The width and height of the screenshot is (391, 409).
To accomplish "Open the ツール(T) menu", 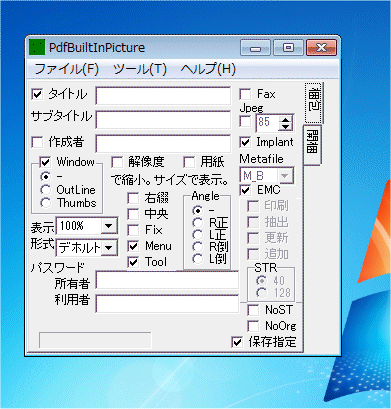I will pyautogui.click(x=140, y=69).
